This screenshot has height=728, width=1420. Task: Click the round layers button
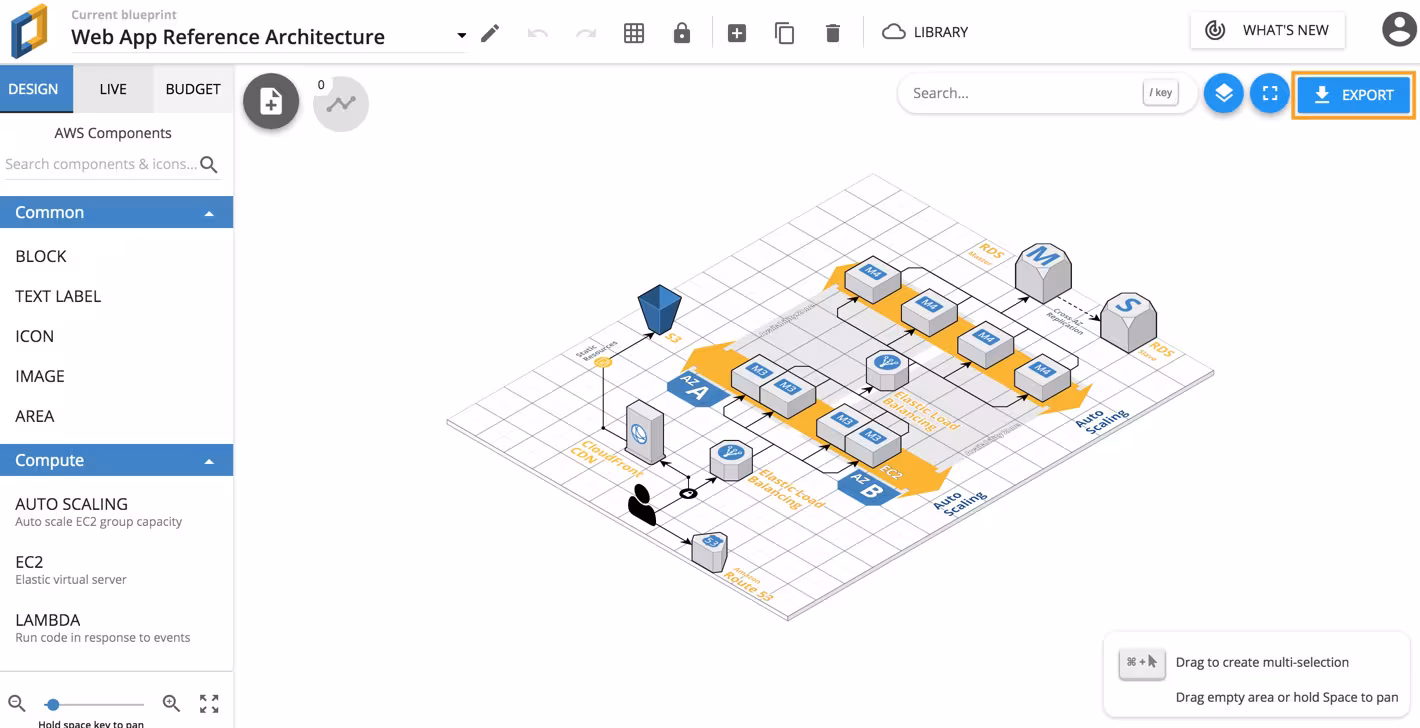pos(1223,93)
